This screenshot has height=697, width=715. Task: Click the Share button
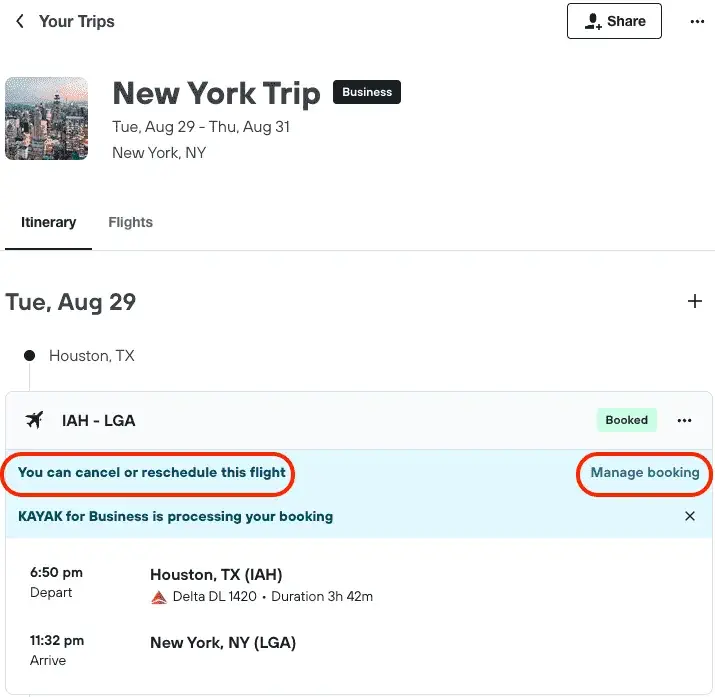(614, 21)
